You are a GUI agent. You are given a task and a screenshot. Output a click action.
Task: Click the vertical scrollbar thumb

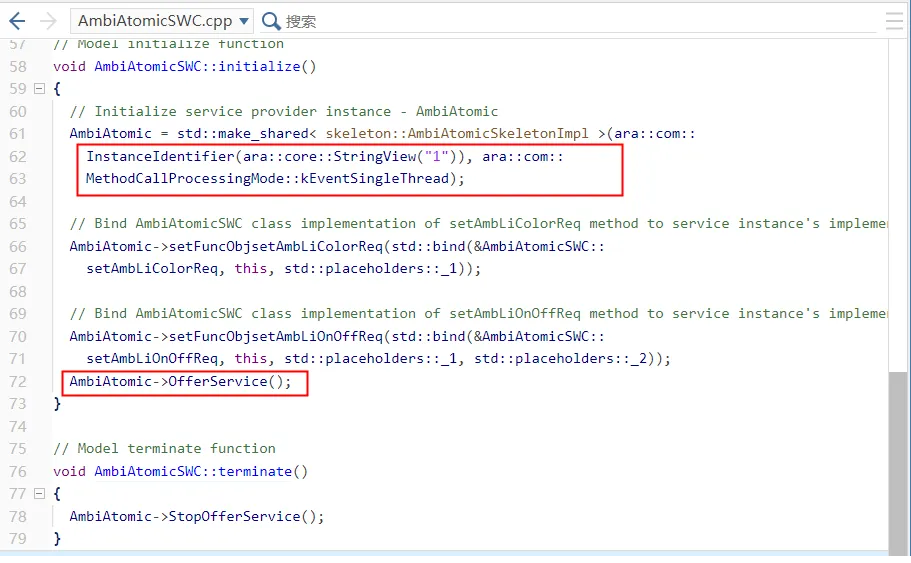coord(898,462)
